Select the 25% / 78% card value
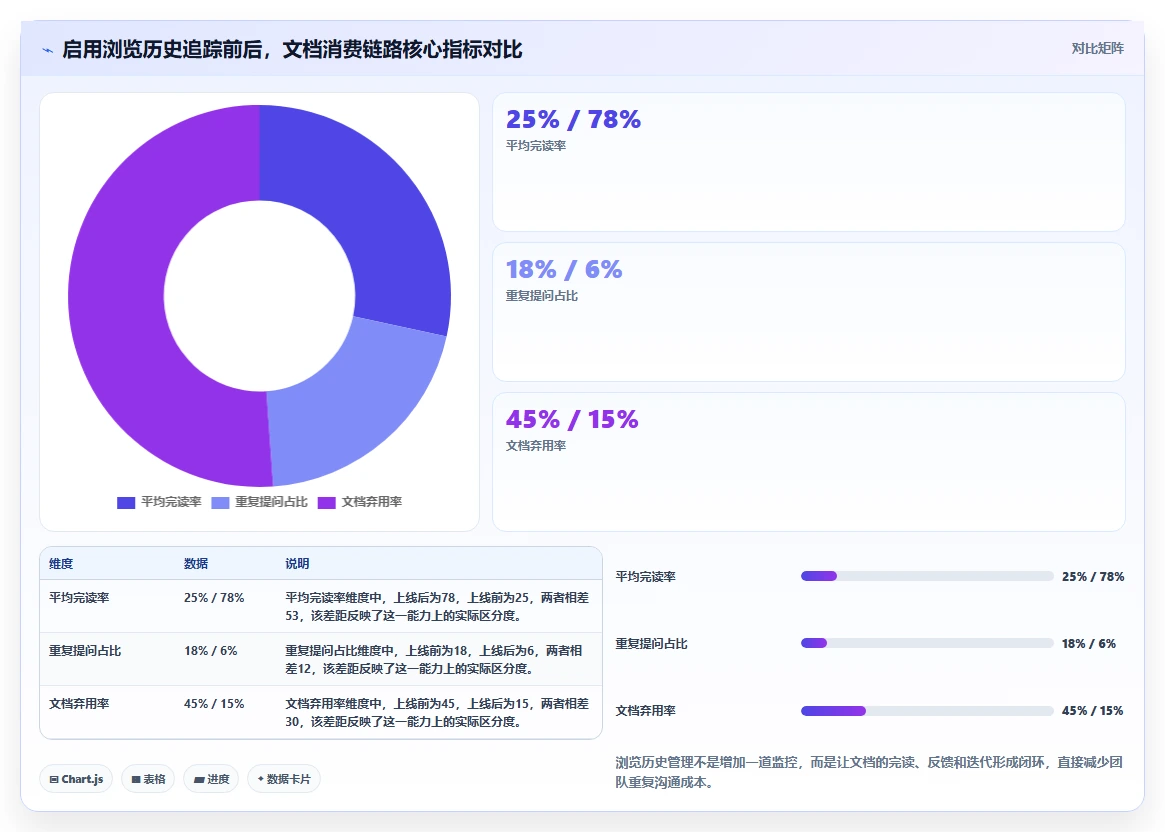 click(573, 119)
